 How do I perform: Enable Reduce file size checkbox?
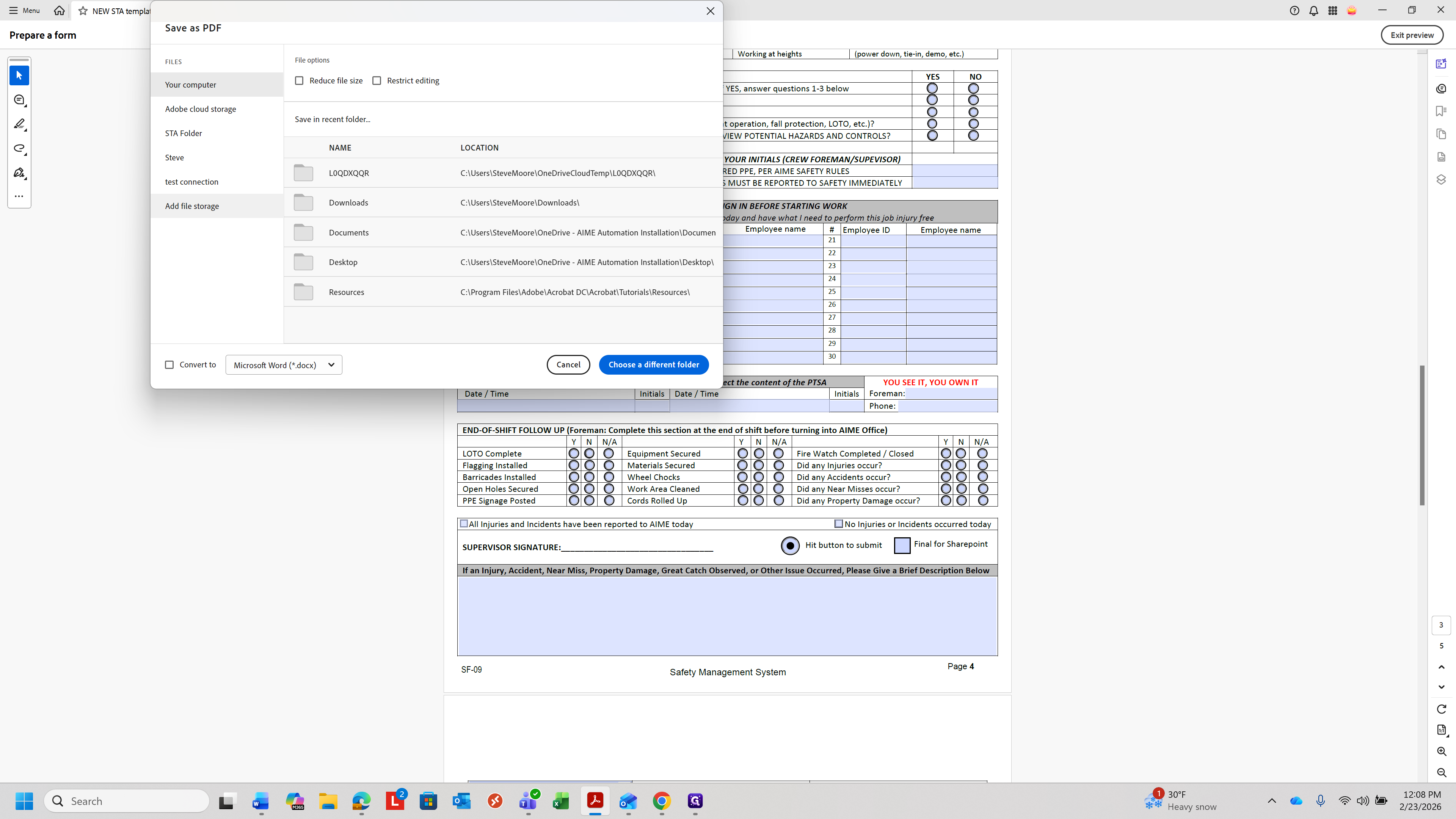(299, 81)
